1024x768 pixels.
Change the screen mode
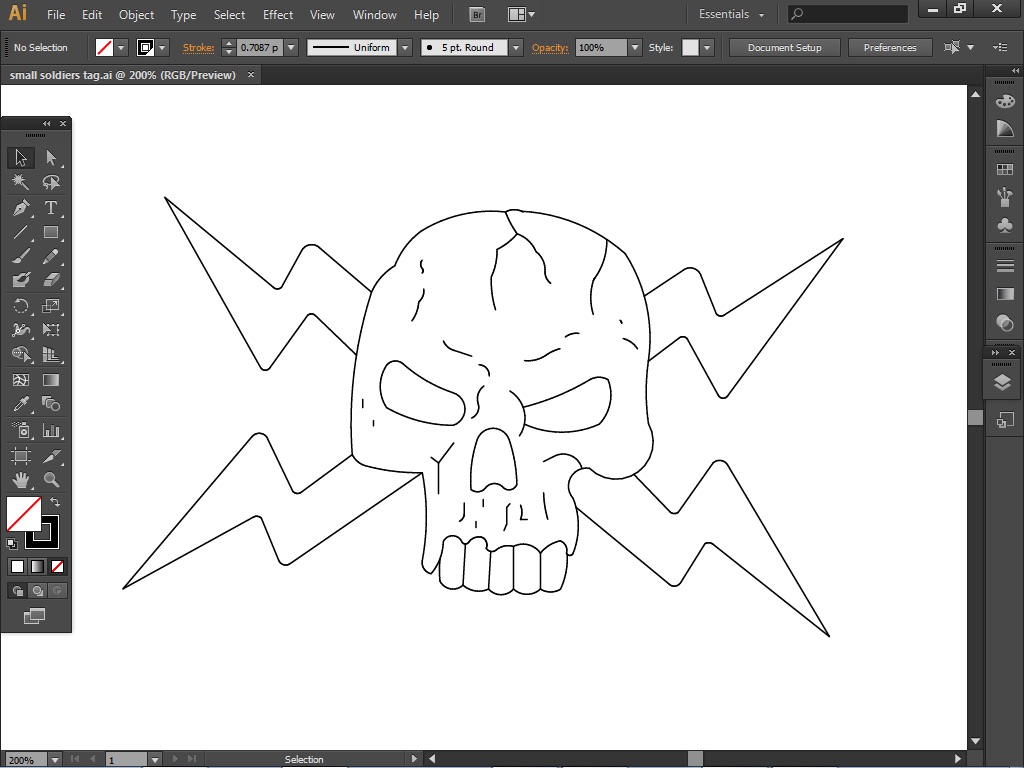34,616
